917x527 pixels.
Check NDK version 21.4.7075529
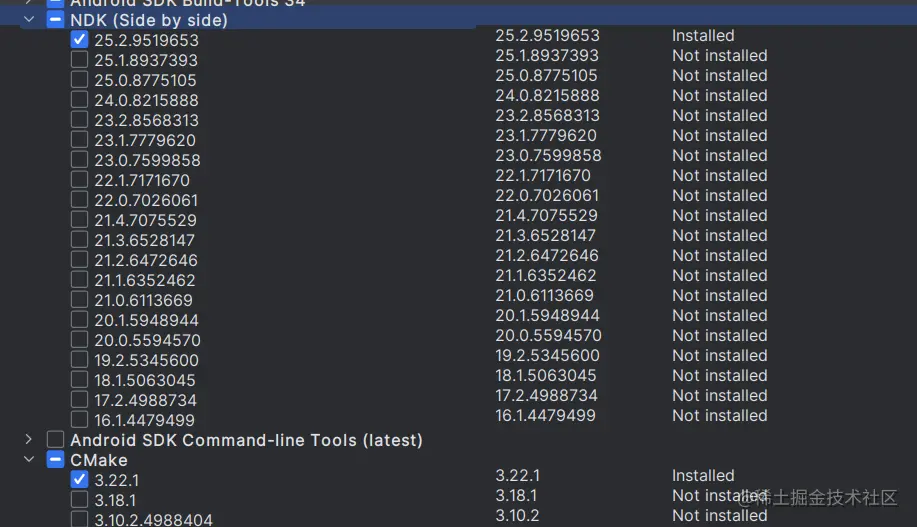click(80, 219)
